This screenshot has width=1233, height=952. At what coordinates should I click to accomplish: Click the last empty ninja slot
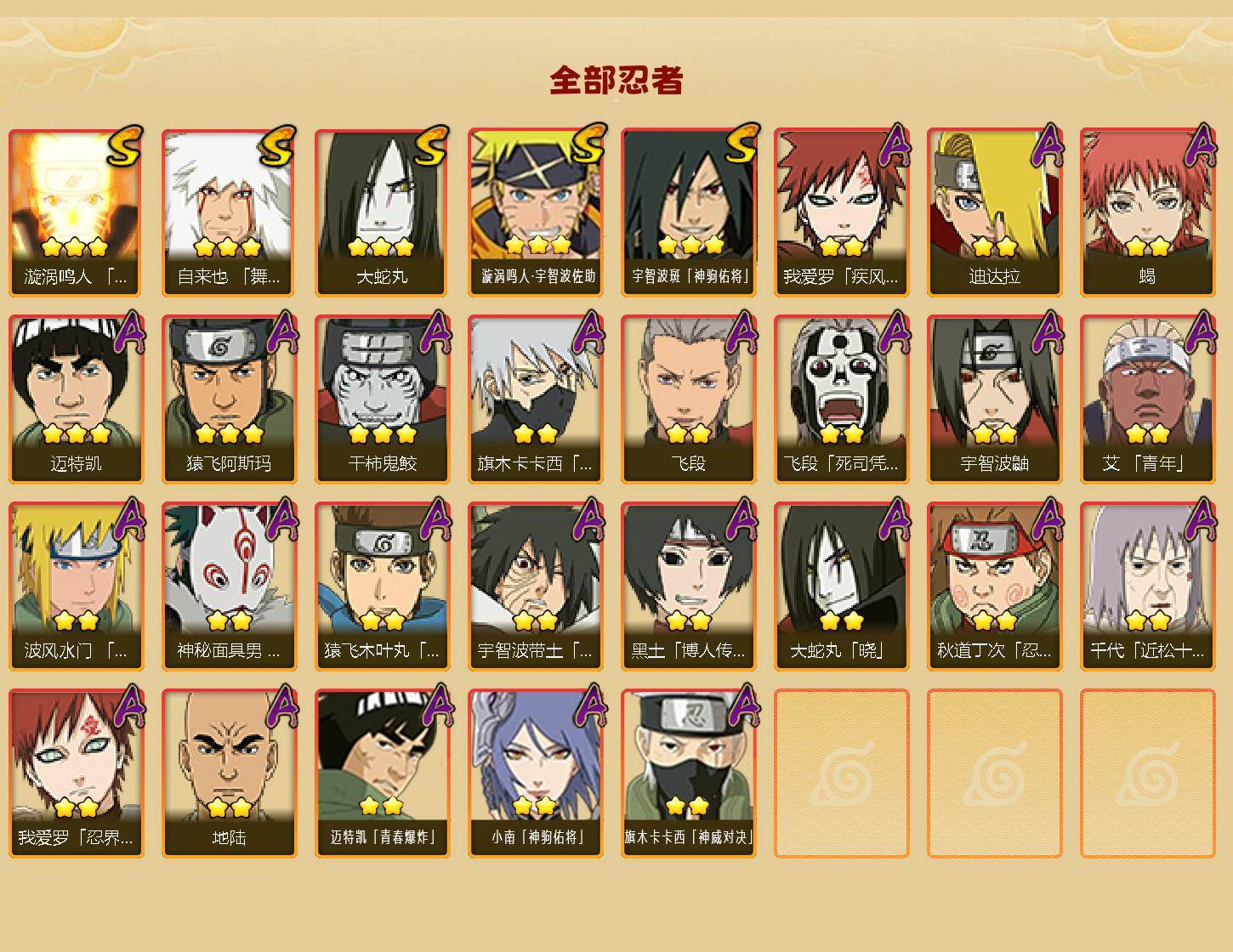point(1147,773)
